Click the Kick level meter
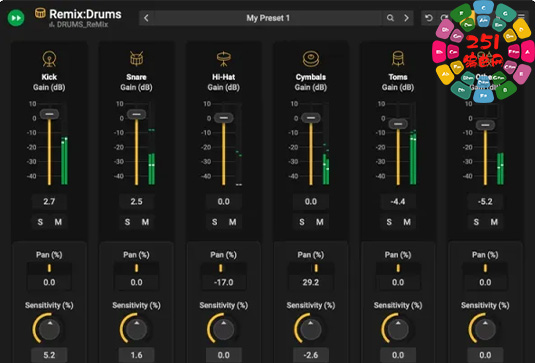Viewport: 535px width, 363px height. click(x=64, y=144)
